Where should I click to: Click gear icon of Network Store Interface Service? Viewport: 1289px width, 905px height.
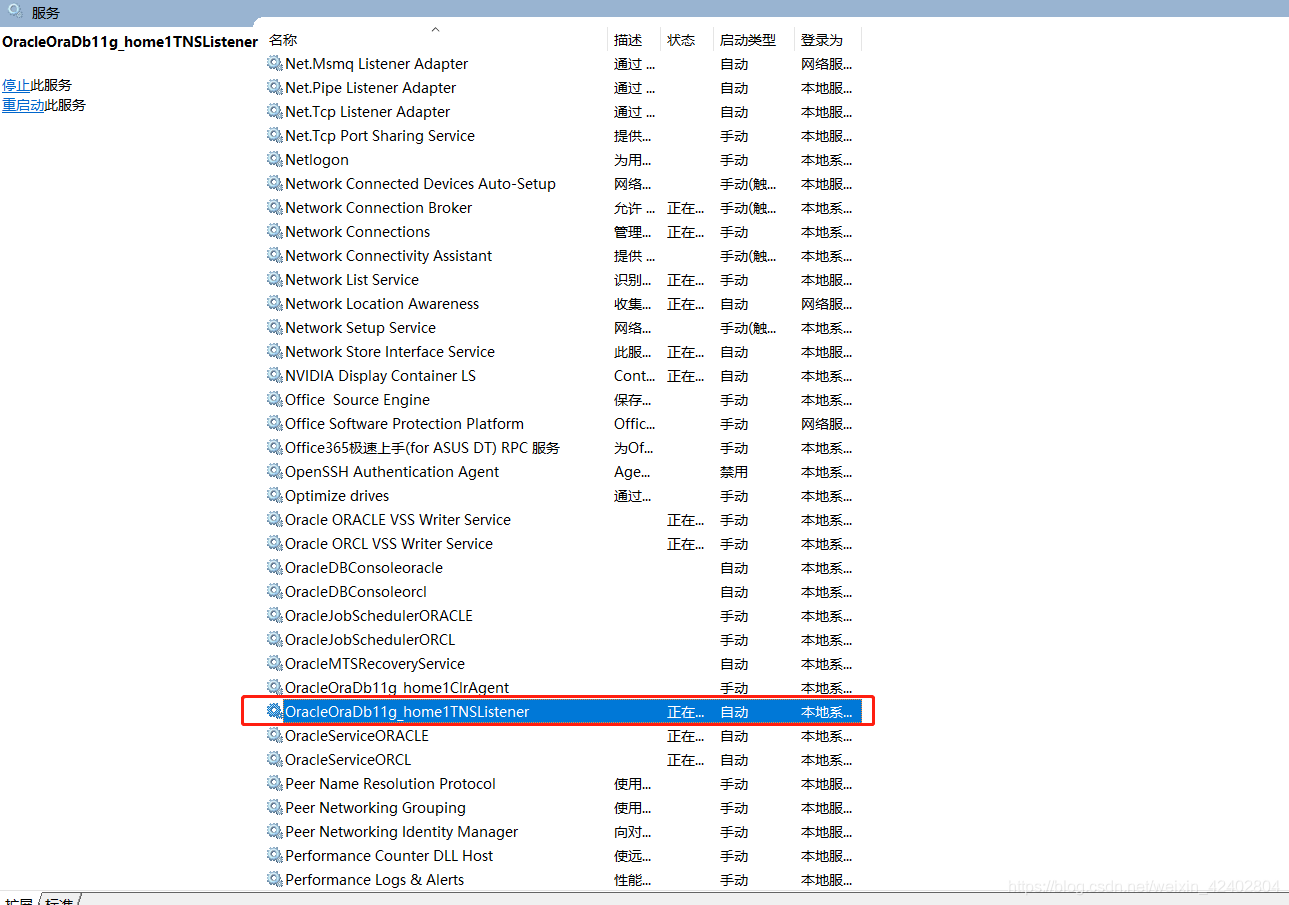coord(275,351)
